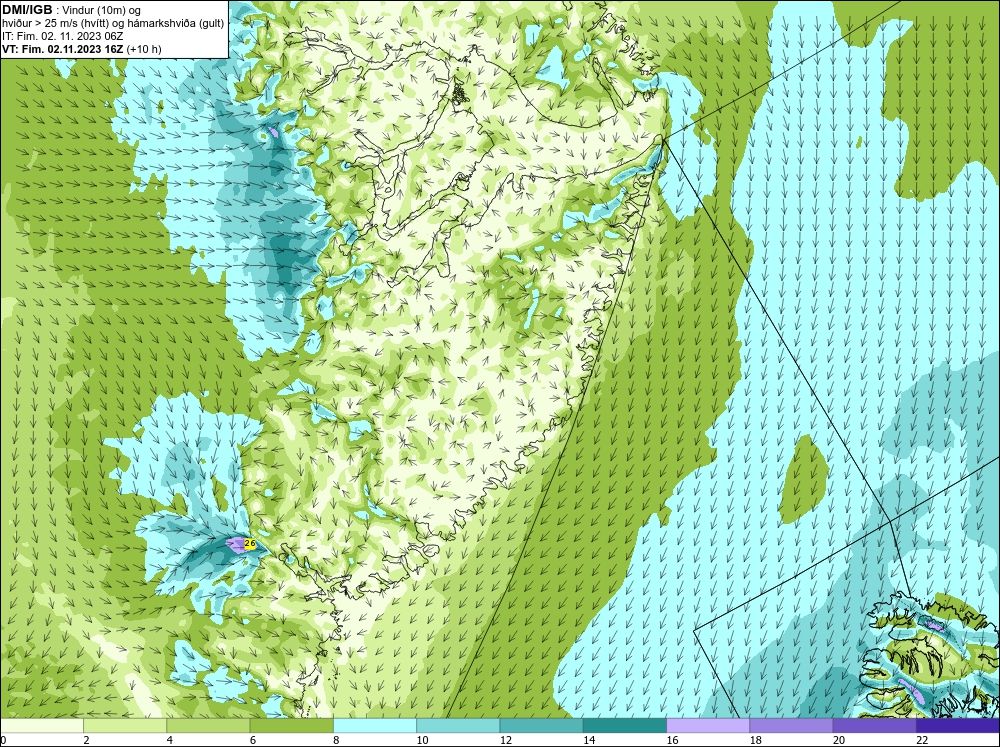This screenshot has width=1000, height=747.
Task: Click the legend label '6'
Action: 253,740
